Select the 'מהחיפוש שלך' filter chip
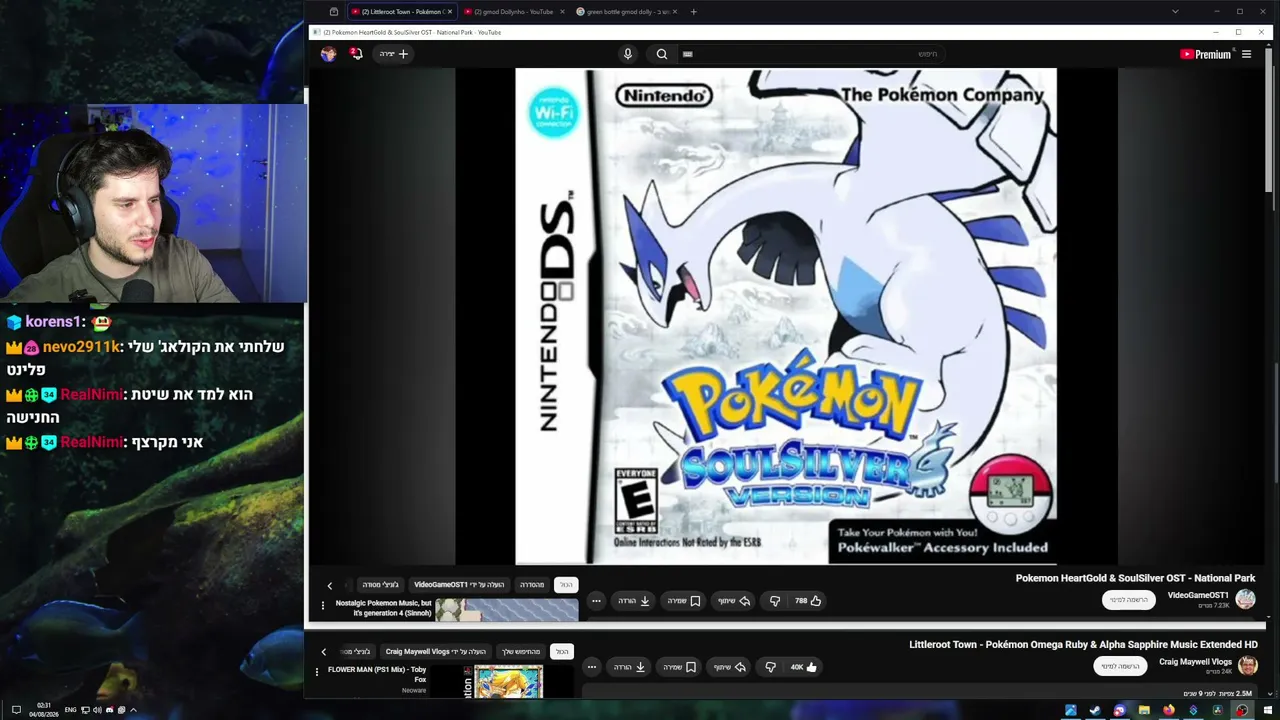The image size is (1280, 720). tap(521, 652)
